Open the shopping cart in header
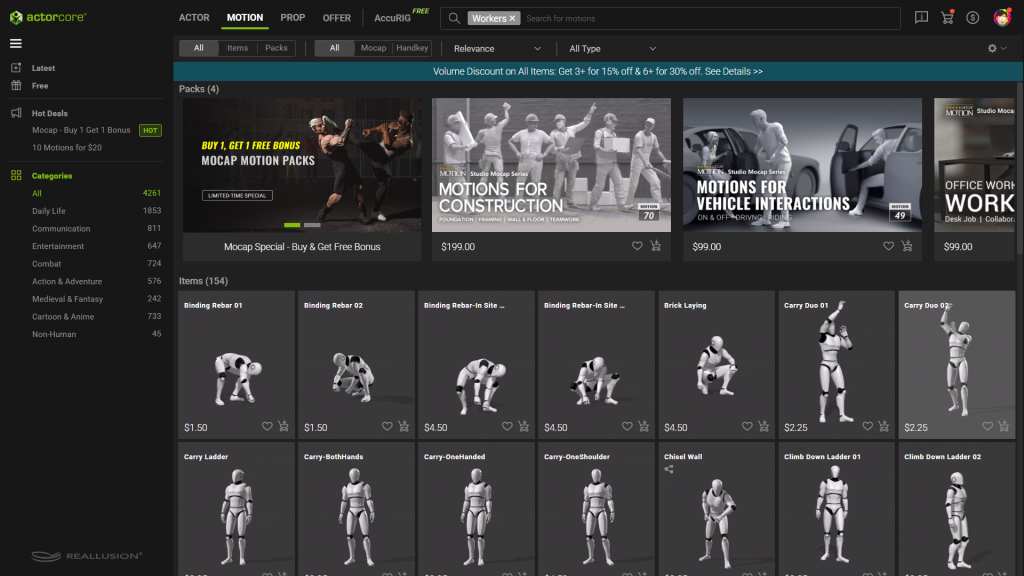This screenshot has width=1024, height=576. click(947, 18)
